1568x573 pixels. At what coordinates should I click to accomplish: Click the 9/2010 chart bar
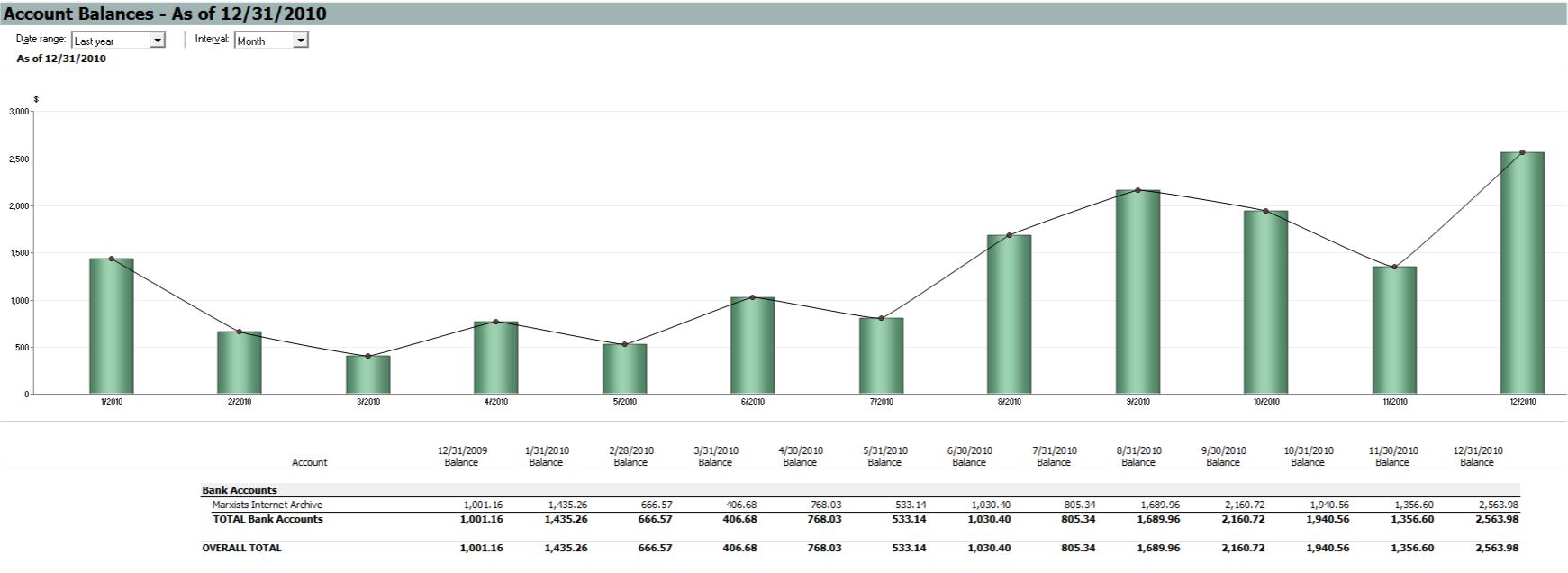(x=1137, y=292)
